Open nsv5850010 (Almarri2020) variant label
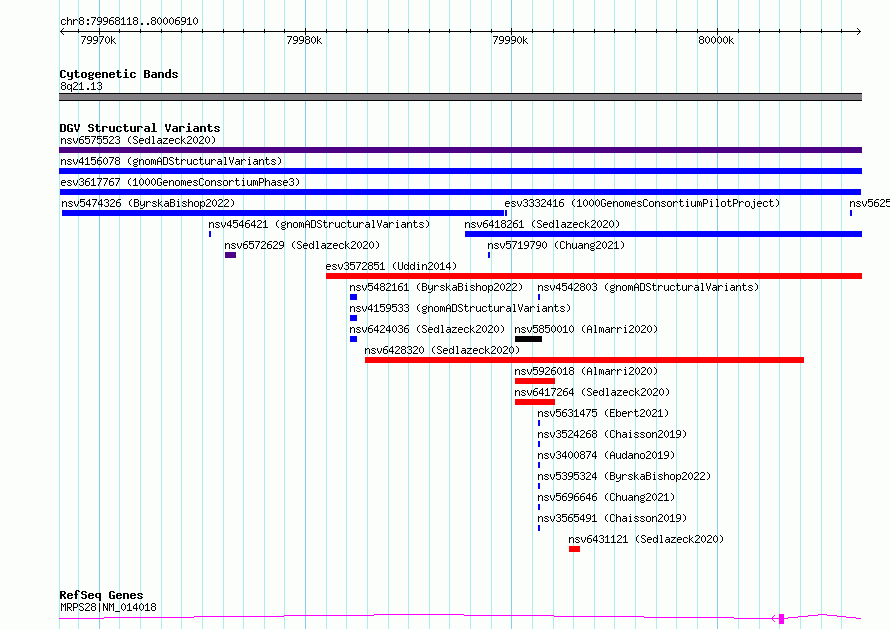Viewport: 890px width, 629px height. [586, 329]
